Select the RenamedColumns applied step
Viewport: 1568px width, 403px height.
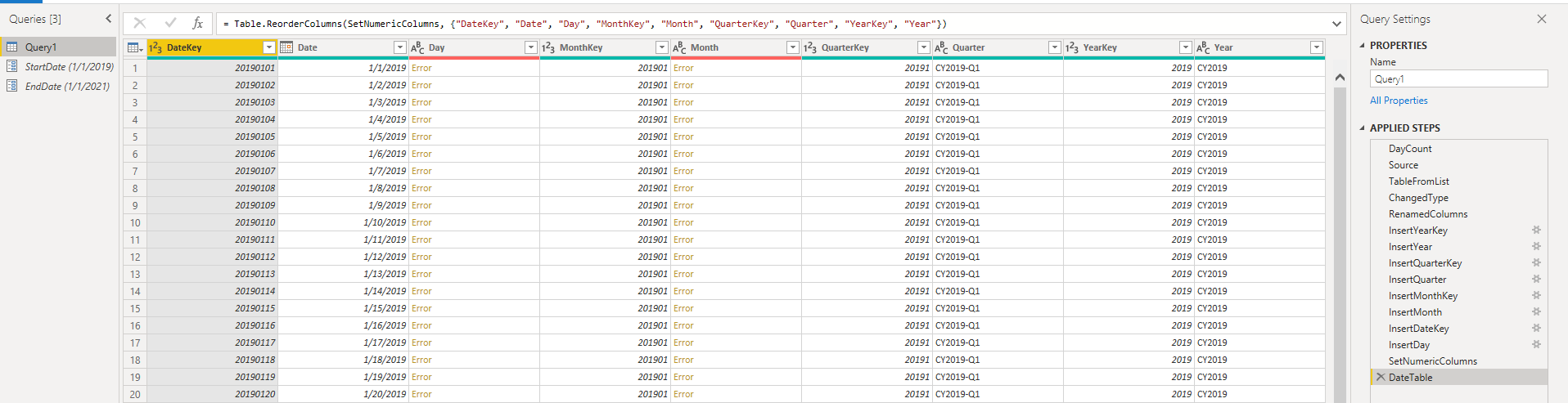(1459, 214)
